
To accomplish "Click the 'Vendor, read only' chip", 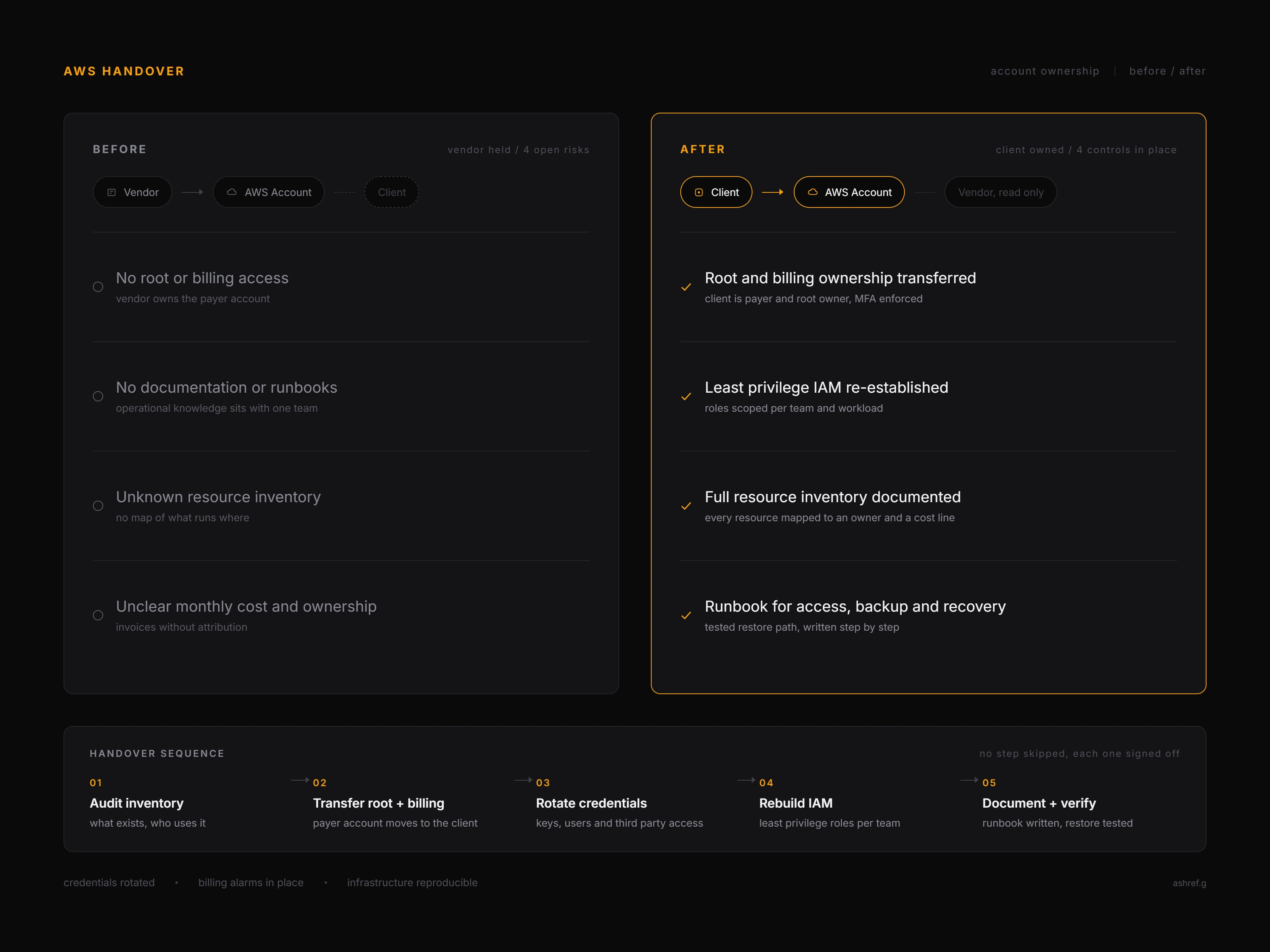I will [x=1001, y=192].
